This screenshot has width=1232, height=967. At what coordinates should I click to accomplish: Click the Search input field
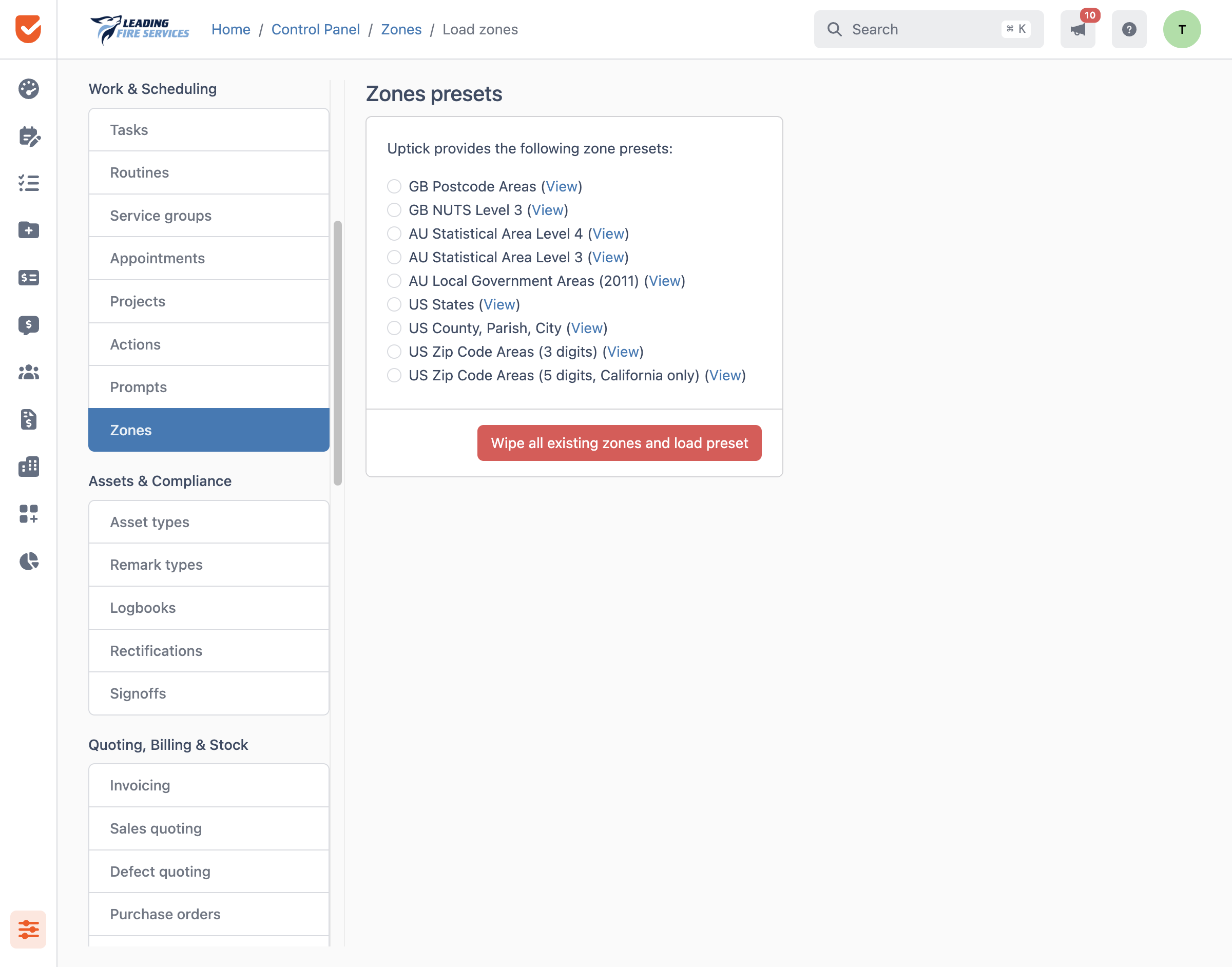click(x=929, y=29)
